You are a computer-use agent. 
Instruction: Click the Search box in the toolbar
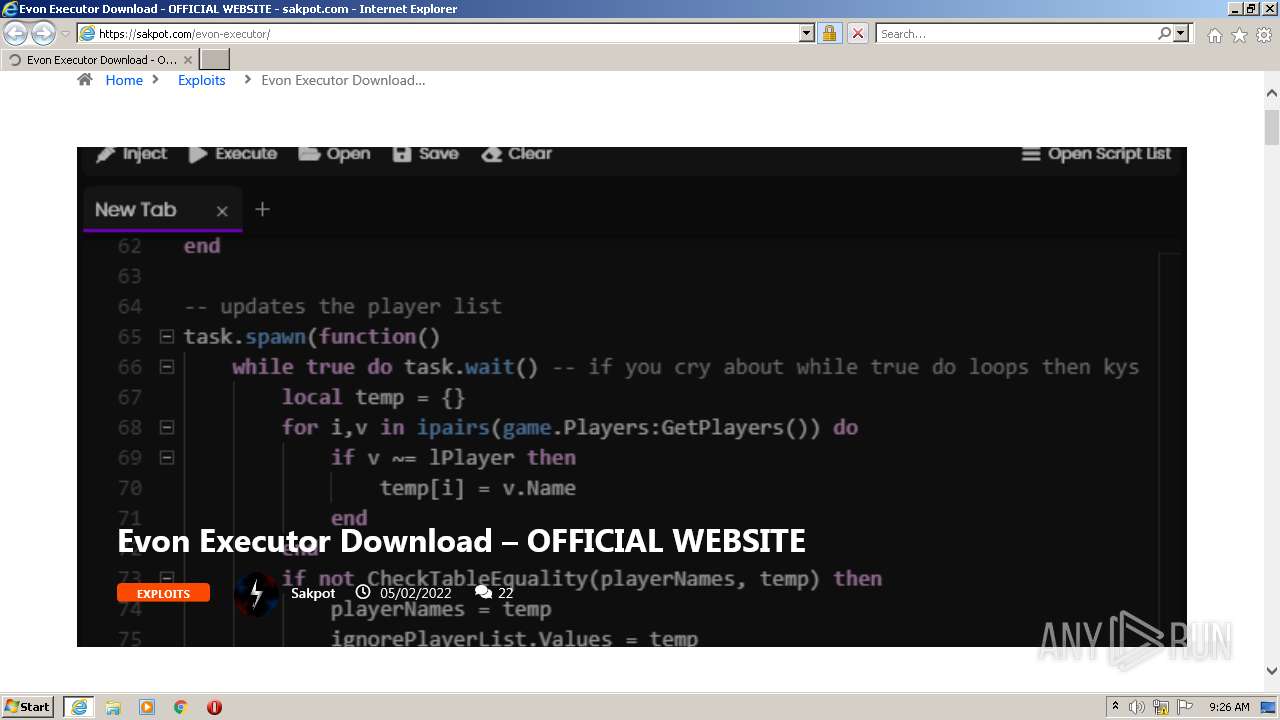pyautogui.click(x=1016, y=33)
